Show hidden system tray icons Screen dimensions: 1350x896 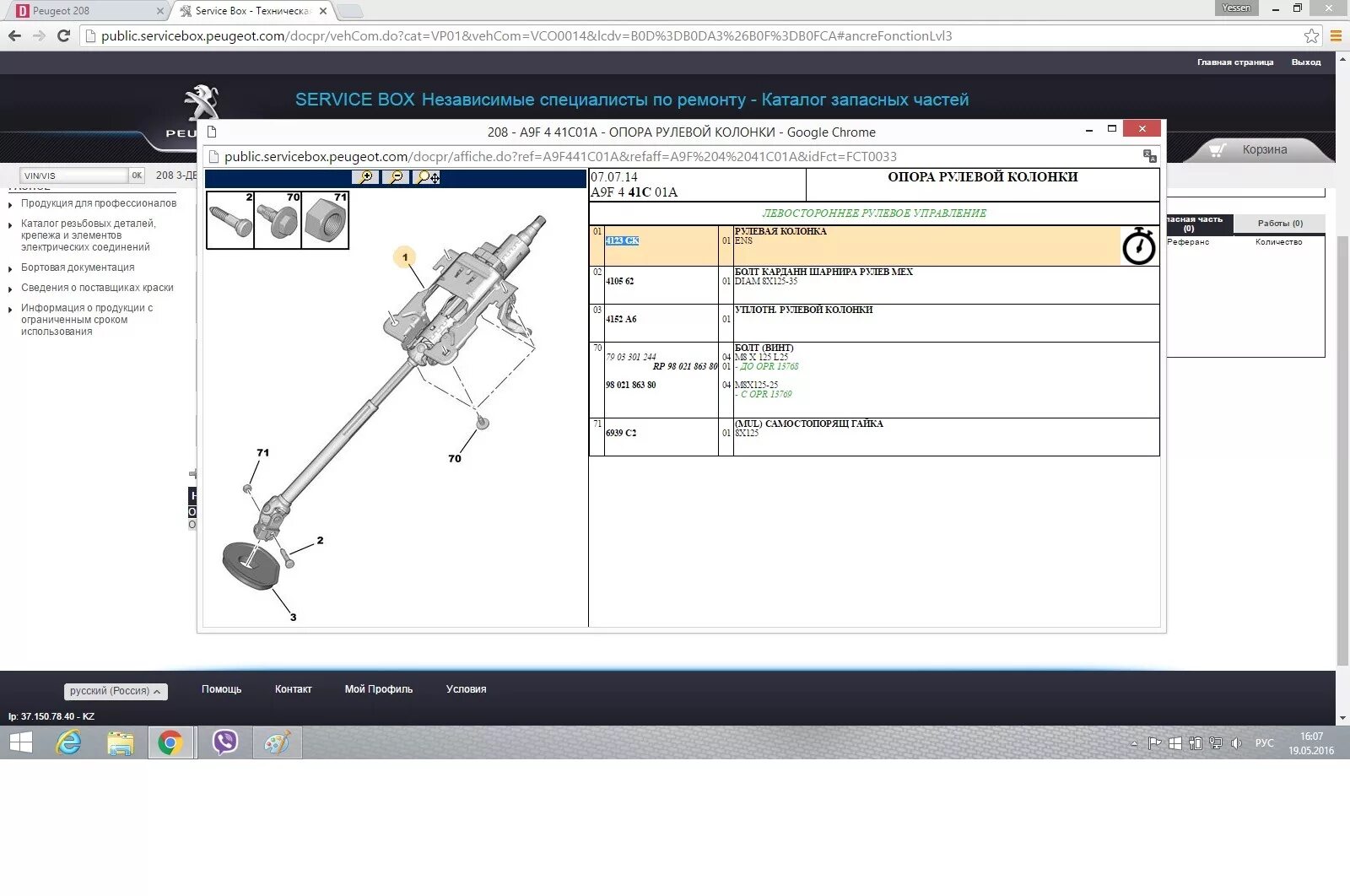pyautogui.click(x=1134, y=743)
